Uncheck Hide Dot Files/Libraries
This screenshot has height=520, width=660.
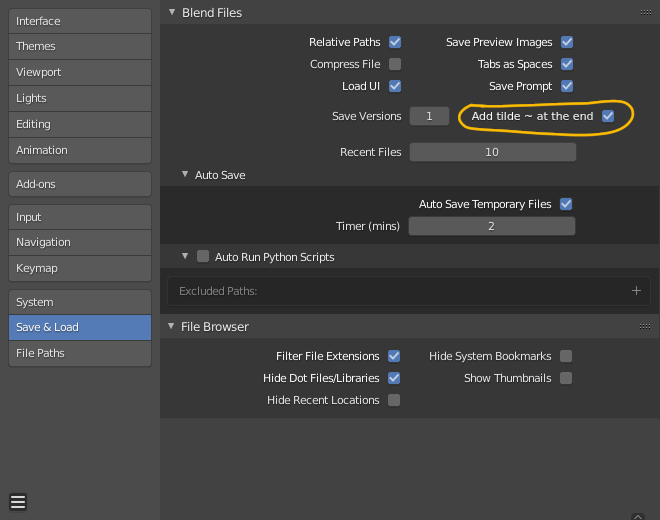[x=394, y=378]
